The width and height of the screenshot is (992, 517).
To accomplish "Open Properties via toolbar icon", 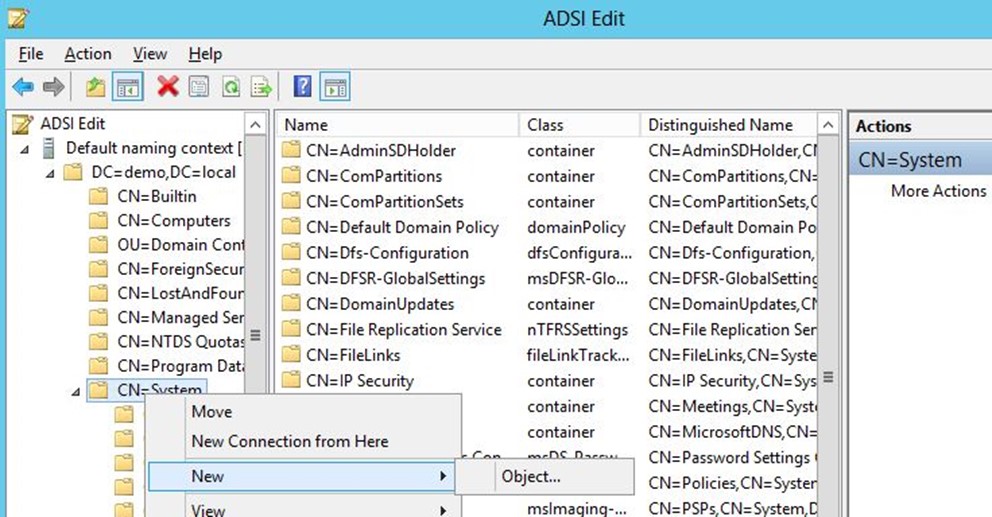I will [x=199, y=87].
